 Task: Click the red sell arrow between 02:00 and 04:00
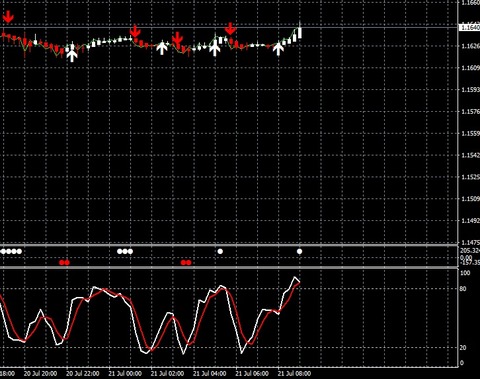[x=178, y=39]
